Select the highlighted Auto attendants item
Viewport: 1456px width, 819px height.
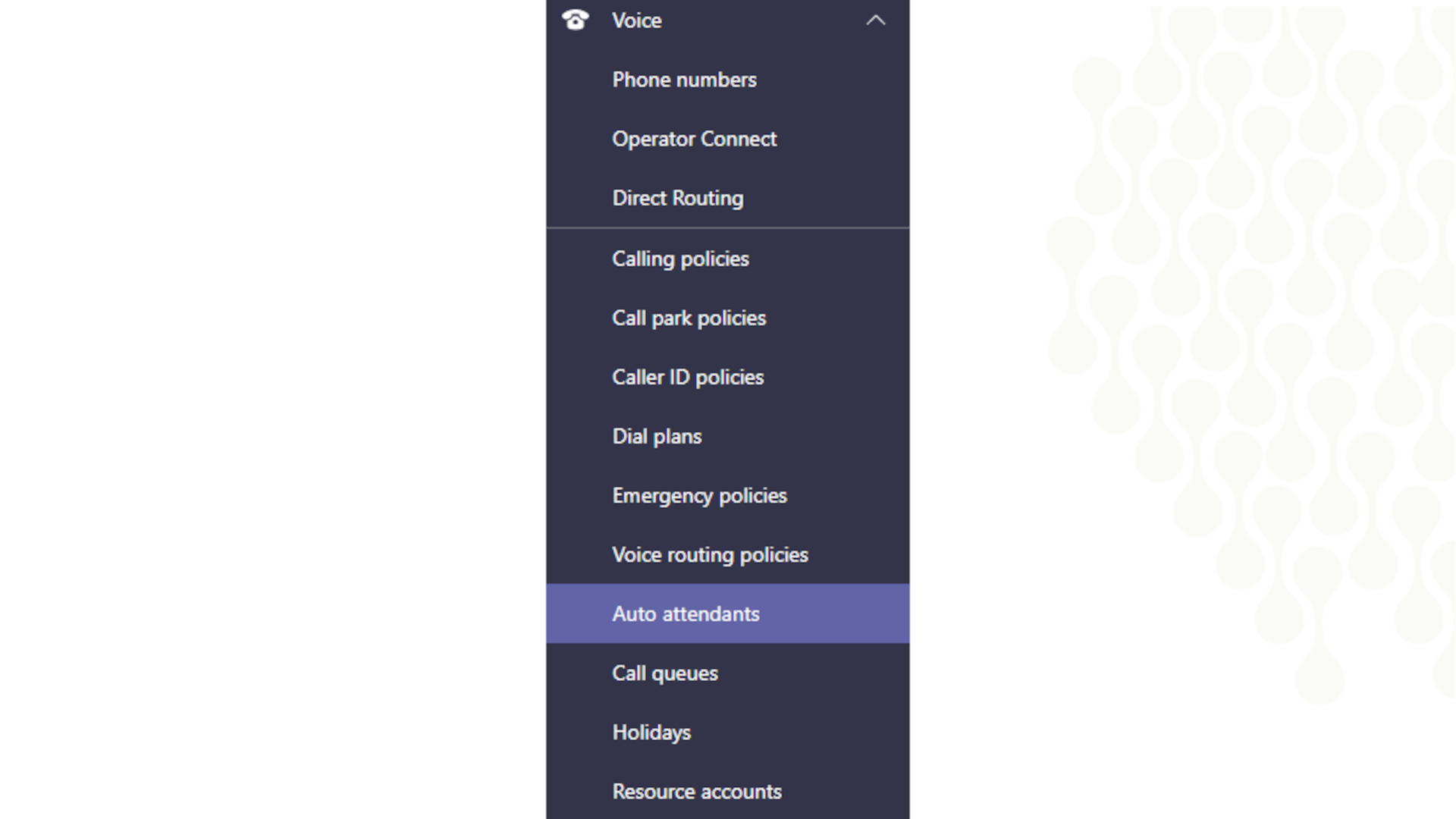pos(685,614)
